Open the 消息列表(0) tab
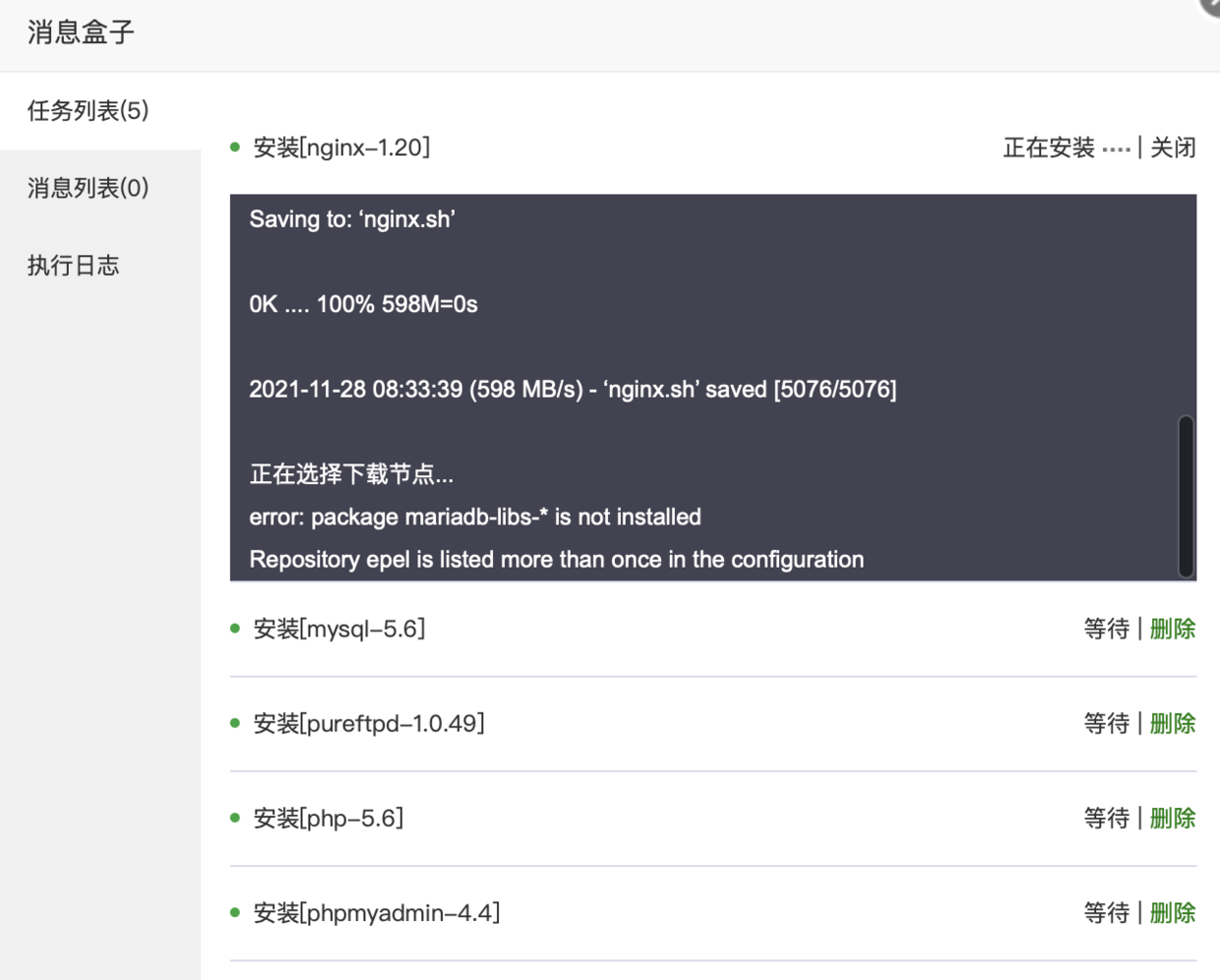Image resolution: width=1220 pixels, height=980 pixels. [x=89, y=188]
